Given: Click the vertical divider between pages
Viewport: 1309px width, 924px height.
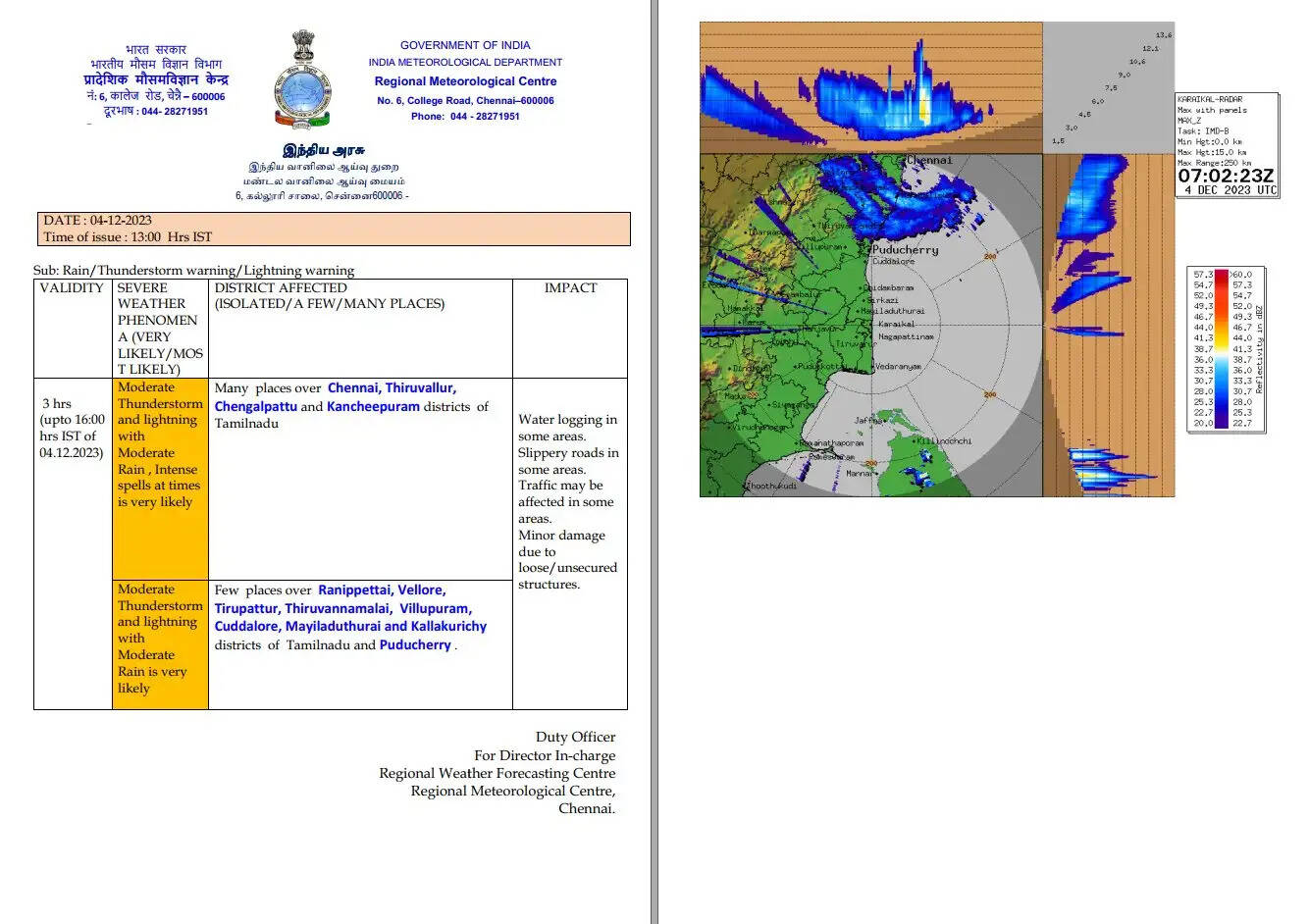Looking at the screenshot, I should [x=654, y=462].
